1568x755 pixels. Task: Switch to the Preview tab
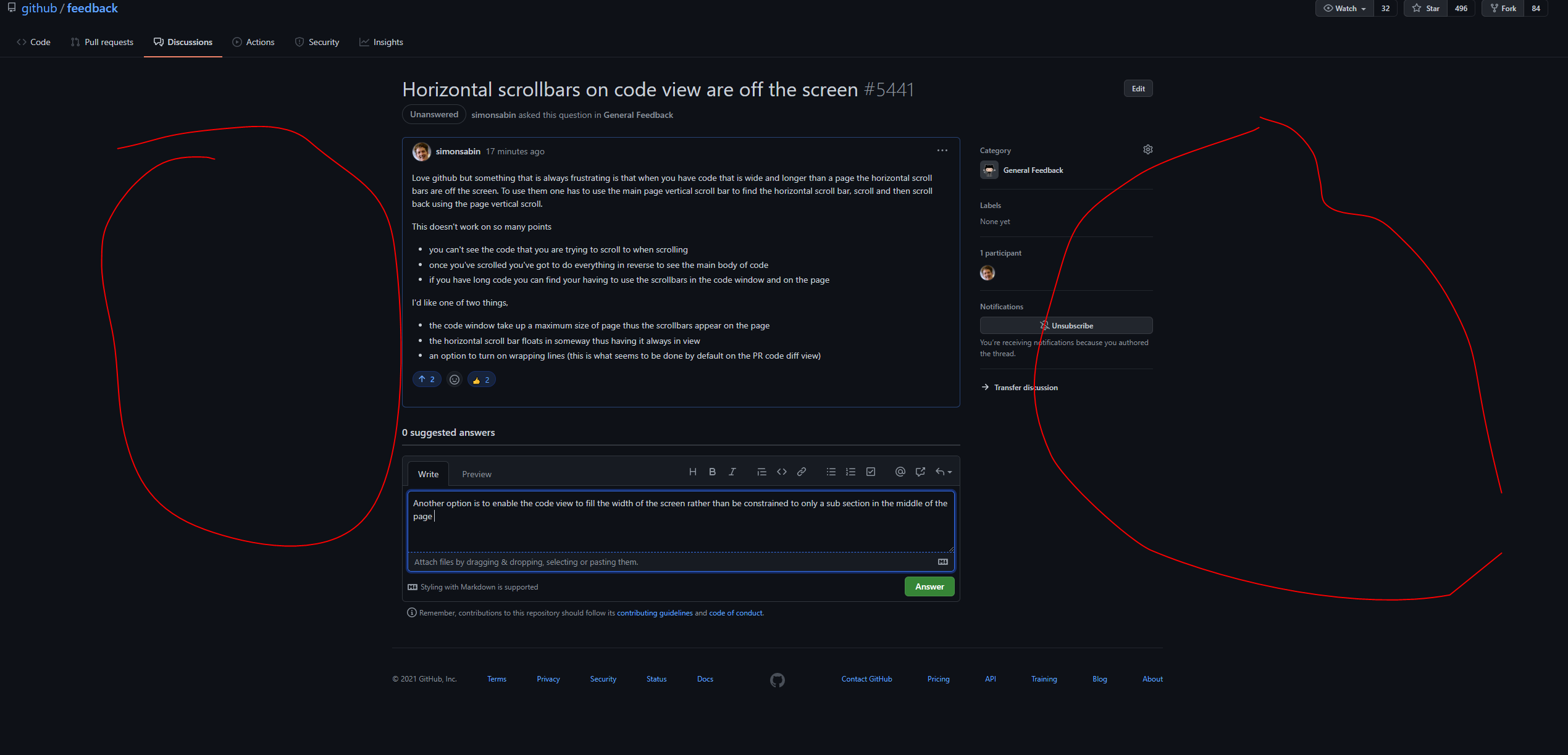(x=476, y=474)
